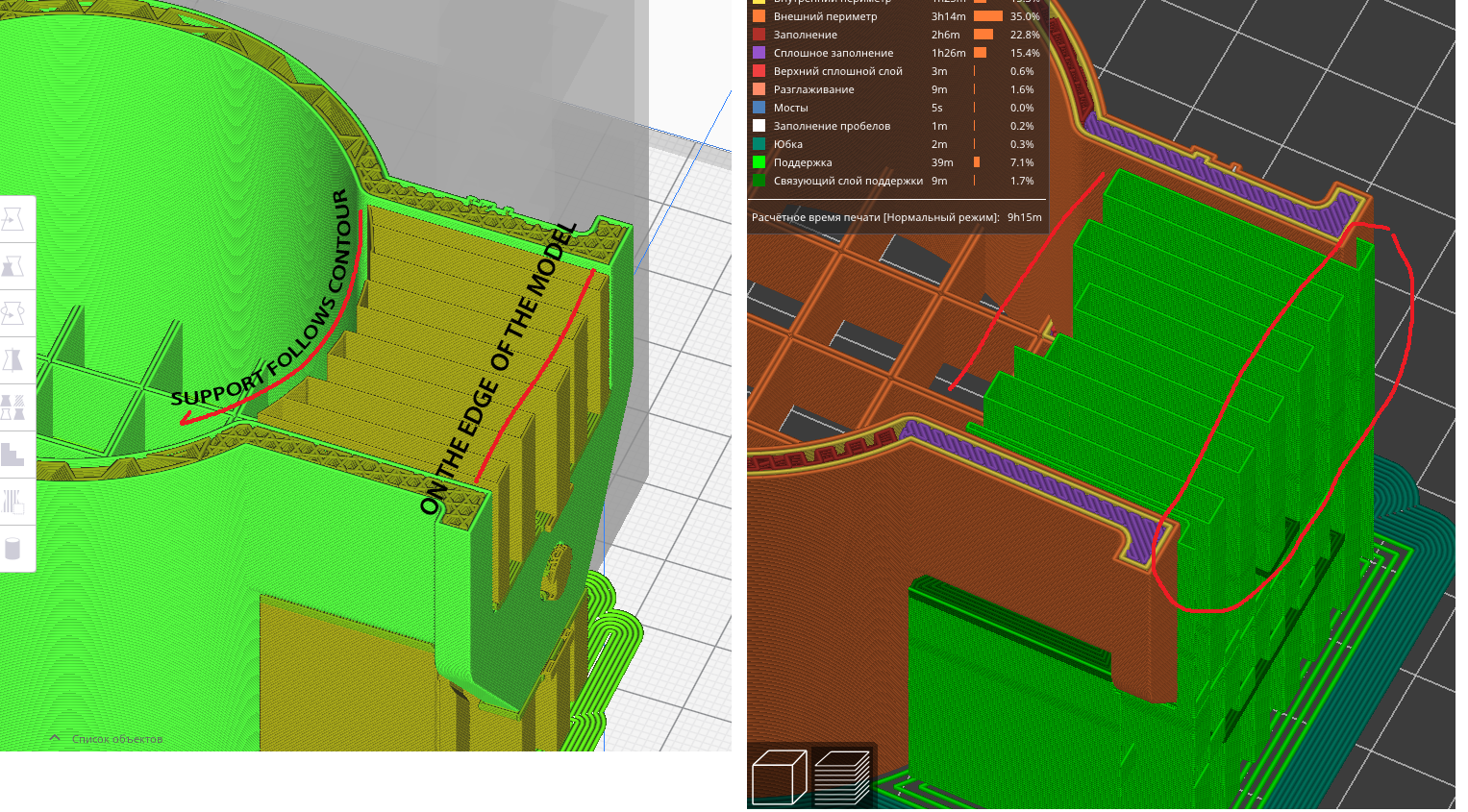Image resolution: width=1468 pixels, height=812 pixels.
Task: Click the 22.8% percentage for Заполнение
Action: pyautogui.click(x=1025, y=35)
